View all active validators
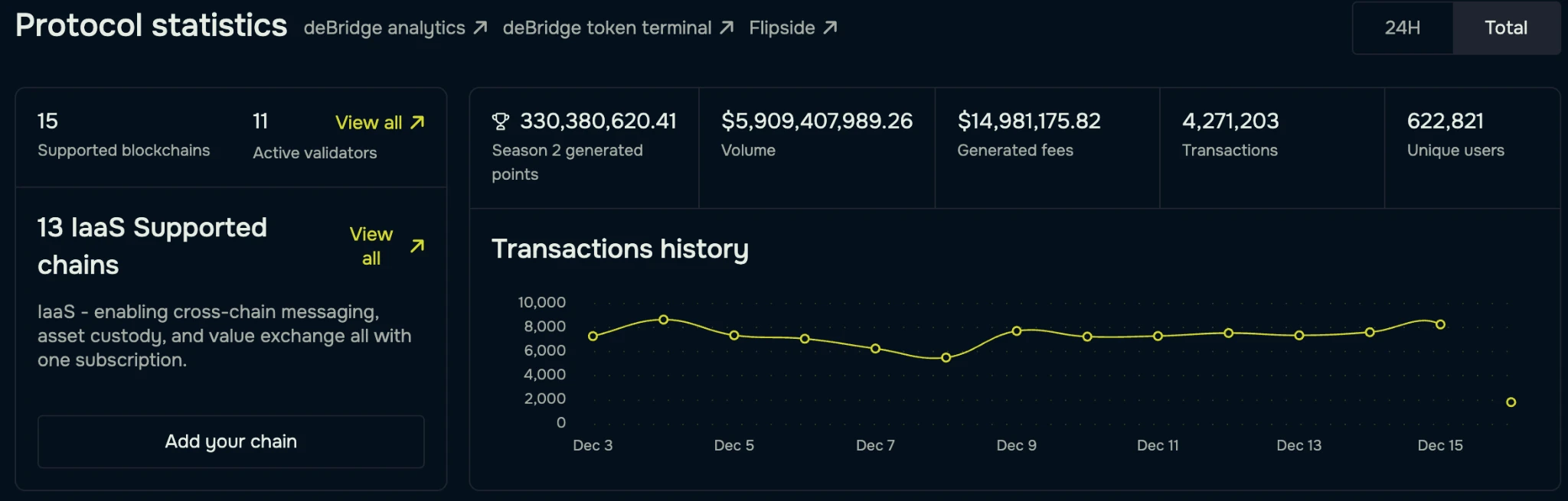Viewport: 1568px width, 501px height. tap(368, 122)
